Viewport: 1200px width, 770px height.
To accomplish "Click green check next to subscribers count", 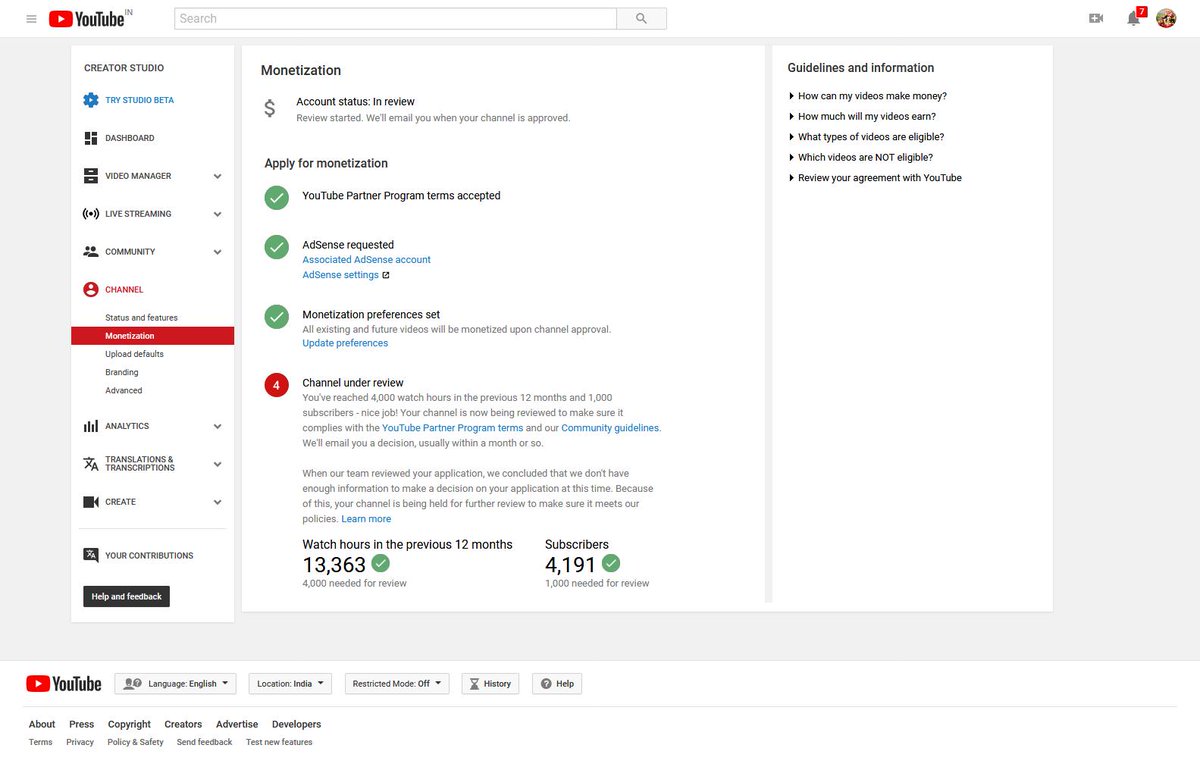I will (611, 564).
